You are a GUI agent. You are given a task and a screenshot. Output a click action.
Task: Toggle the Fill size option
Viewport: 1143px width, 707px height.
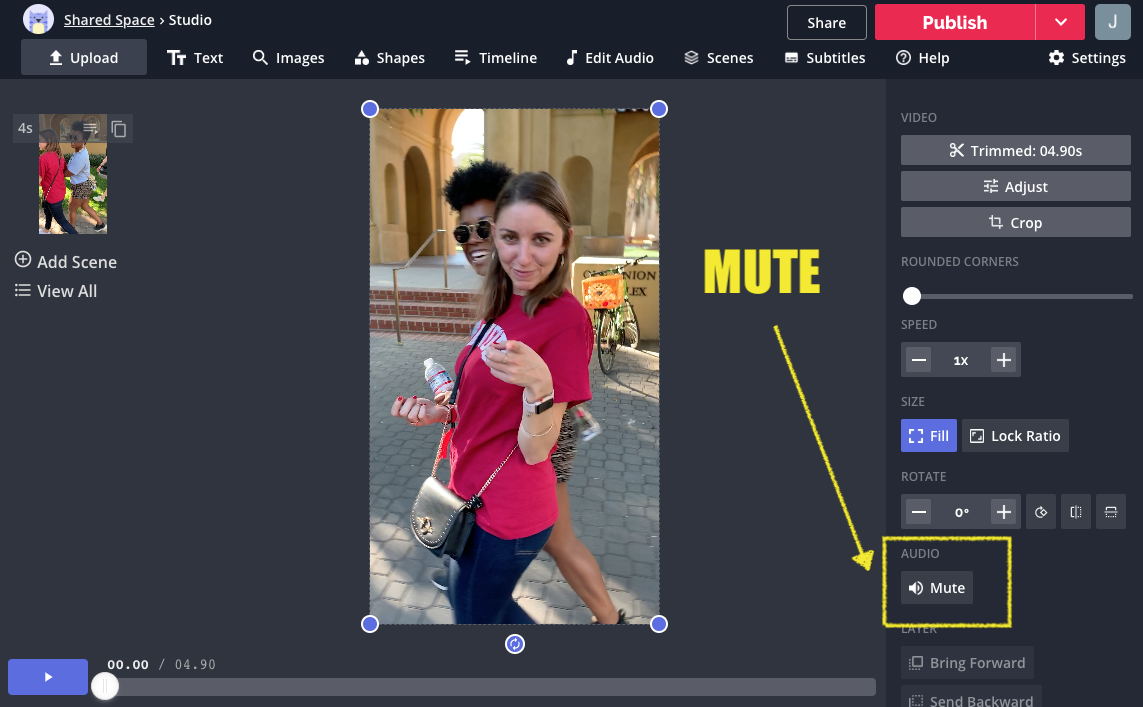tap(928, 436)
